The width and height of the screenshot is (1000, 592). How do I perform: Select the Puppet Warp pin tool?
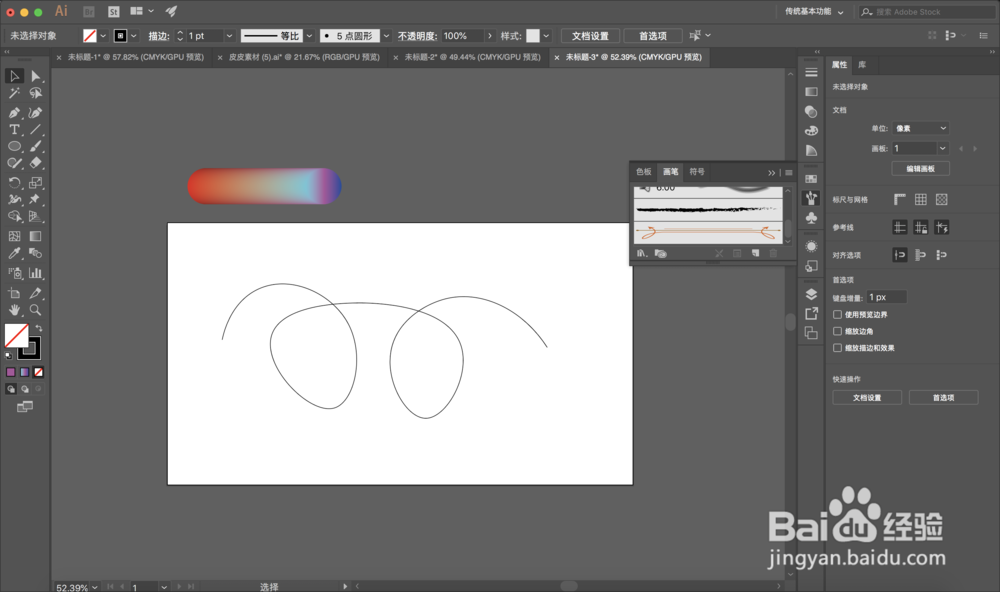click(x=36, y=200)
